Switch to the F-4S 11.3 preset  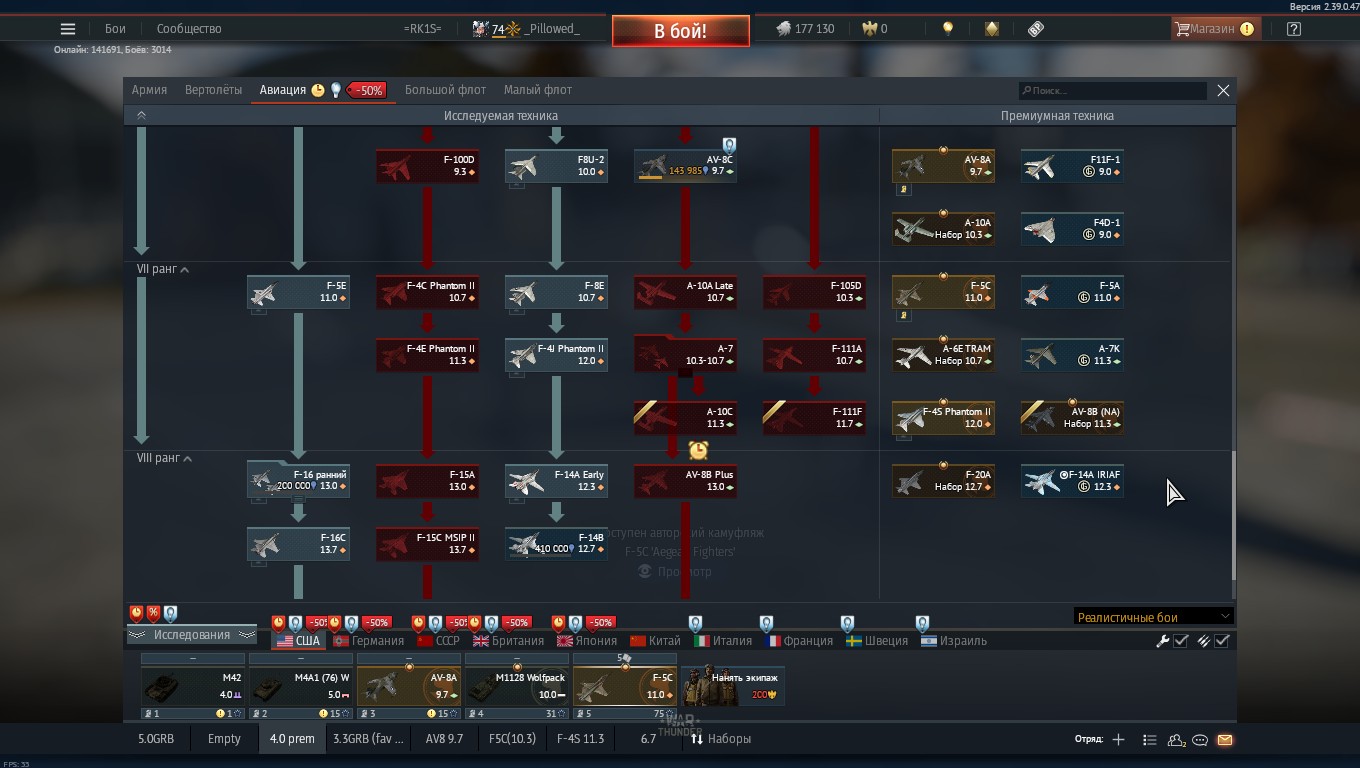580,739
